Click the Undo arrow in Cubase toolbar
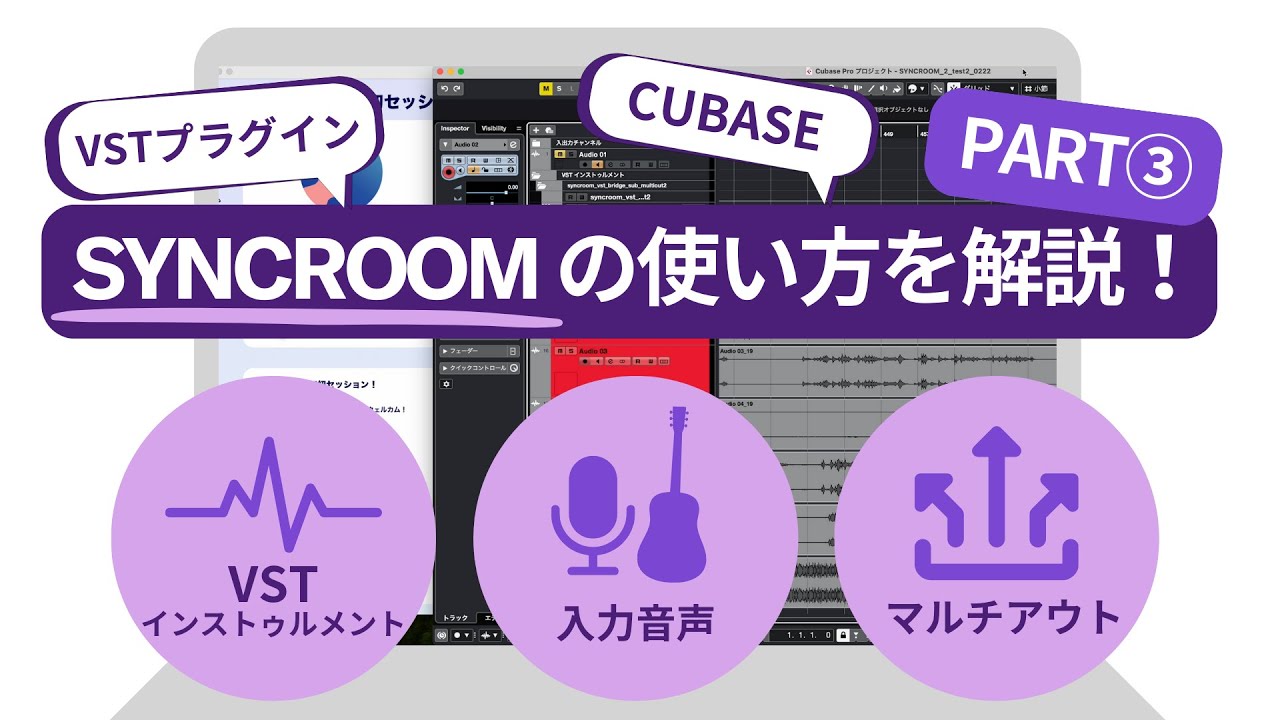This screenshot has height=720, width=1280. click(445, 89)
